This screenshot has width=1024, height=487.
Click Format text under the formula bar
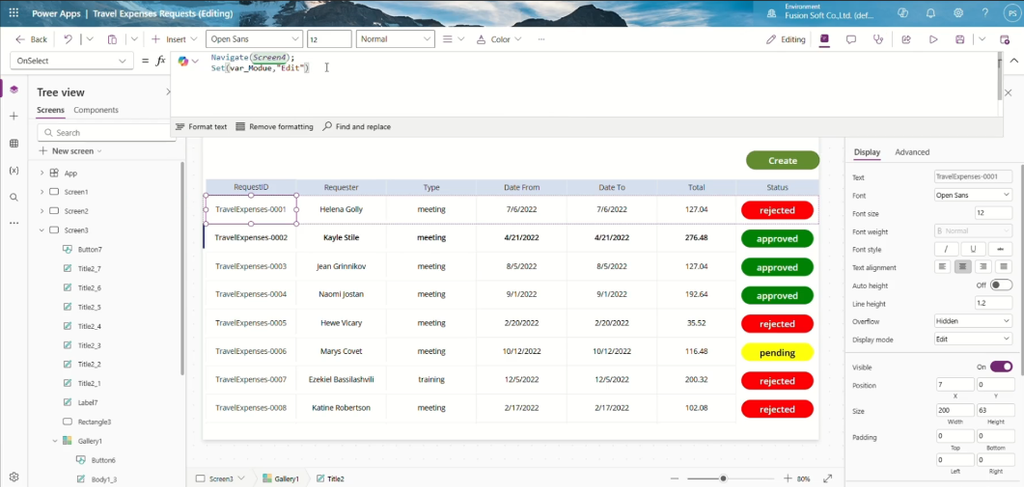click(201, 127)
